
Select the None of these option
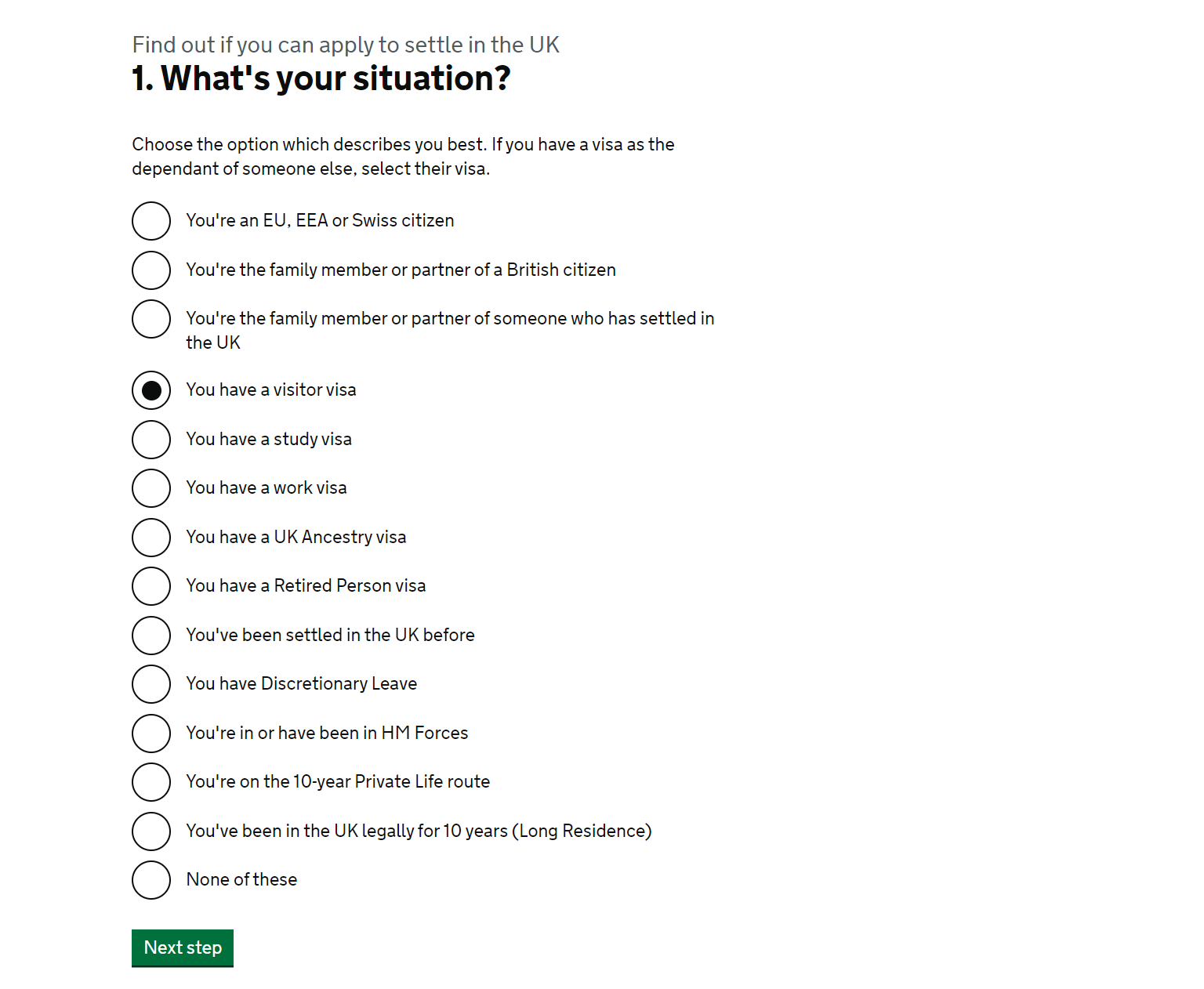[151, 880]
